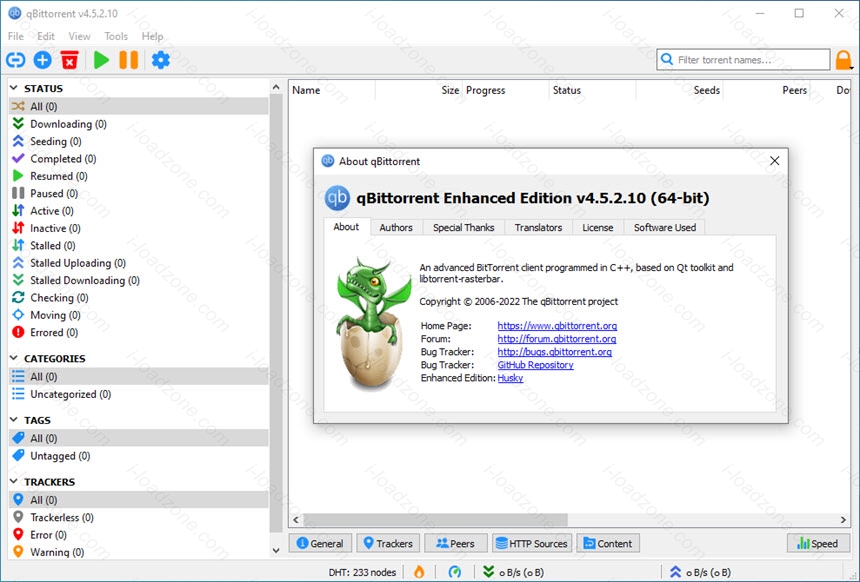Click the orange lock UI icon
The height and width of the screenshot is (582, 860).
(x=844, y=60)
